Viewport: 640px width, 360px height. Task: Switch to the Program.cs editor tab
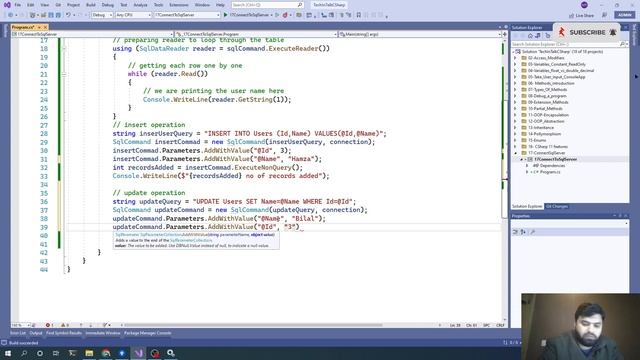click(x=23, y=27)
